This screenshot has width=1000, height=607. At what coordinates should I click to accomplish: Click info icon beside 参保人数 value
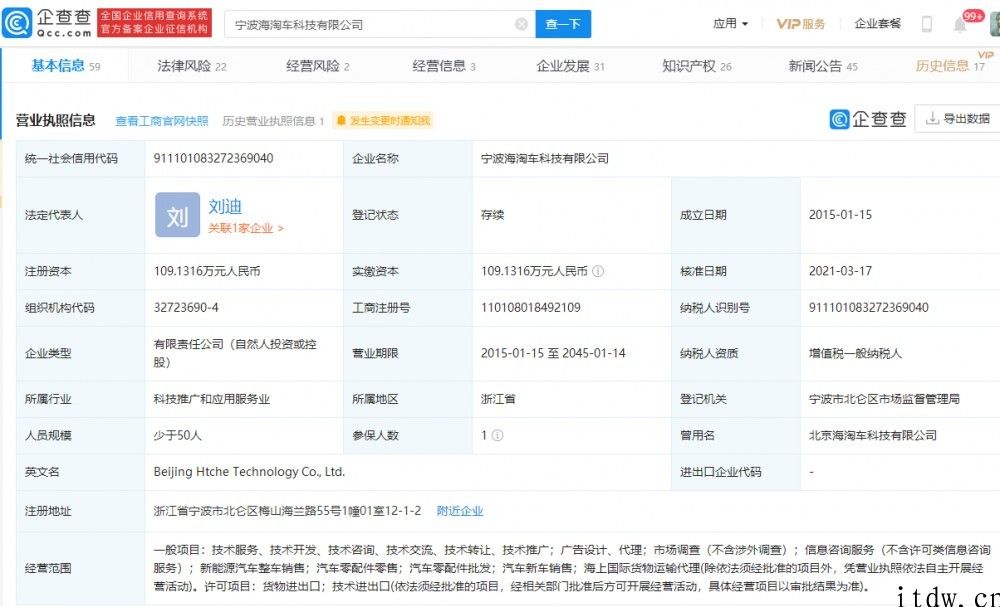497,435
